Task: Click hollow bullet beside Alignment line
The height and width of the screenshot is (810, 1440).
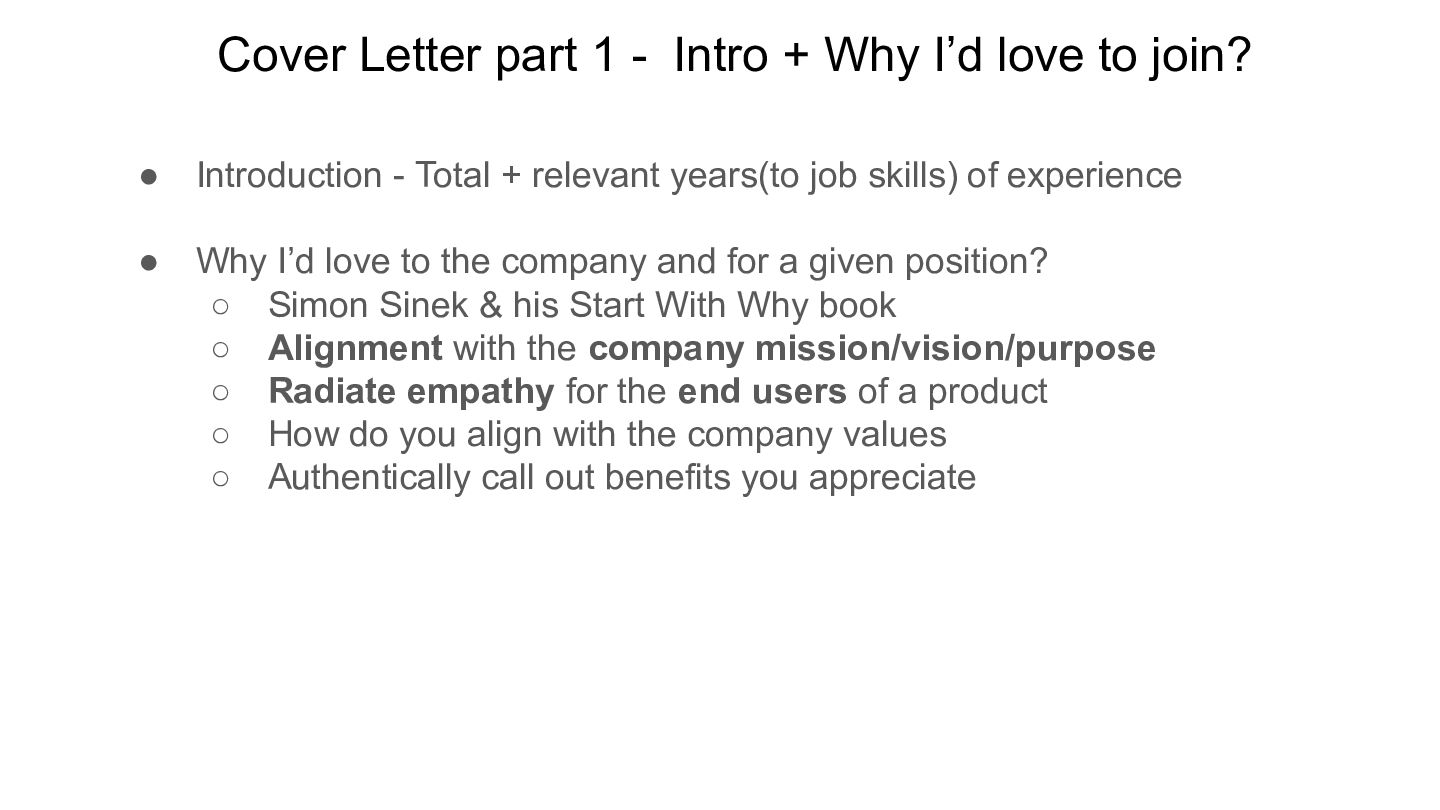Action: [221, 348]
